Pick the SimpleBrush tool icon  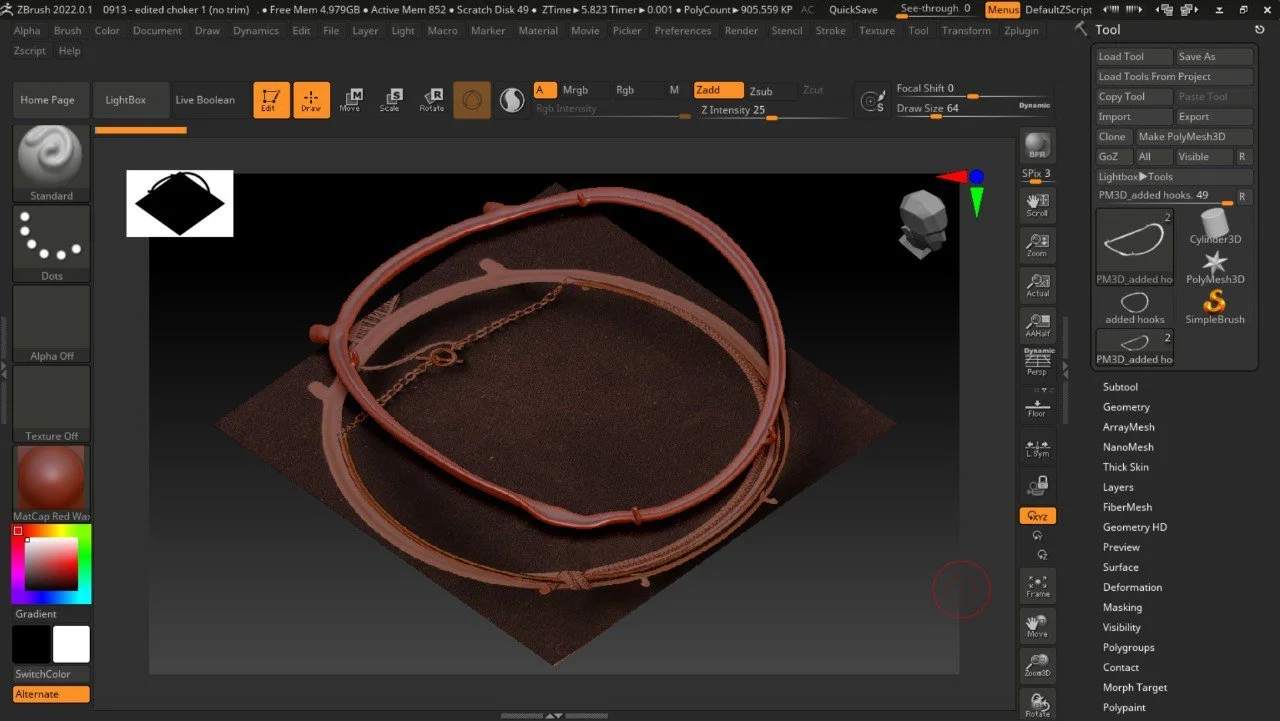(1215, 306)
